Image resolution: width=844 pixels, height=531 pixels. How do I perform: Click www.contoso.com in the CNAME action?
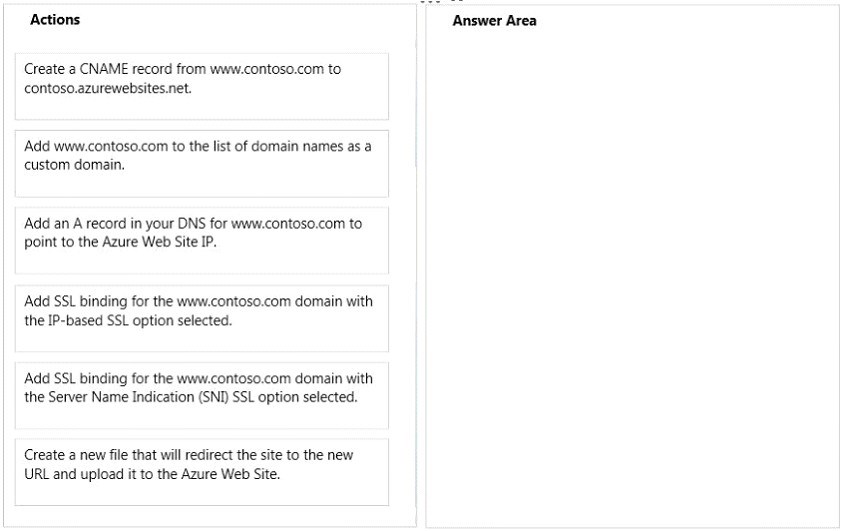[267, 69]
